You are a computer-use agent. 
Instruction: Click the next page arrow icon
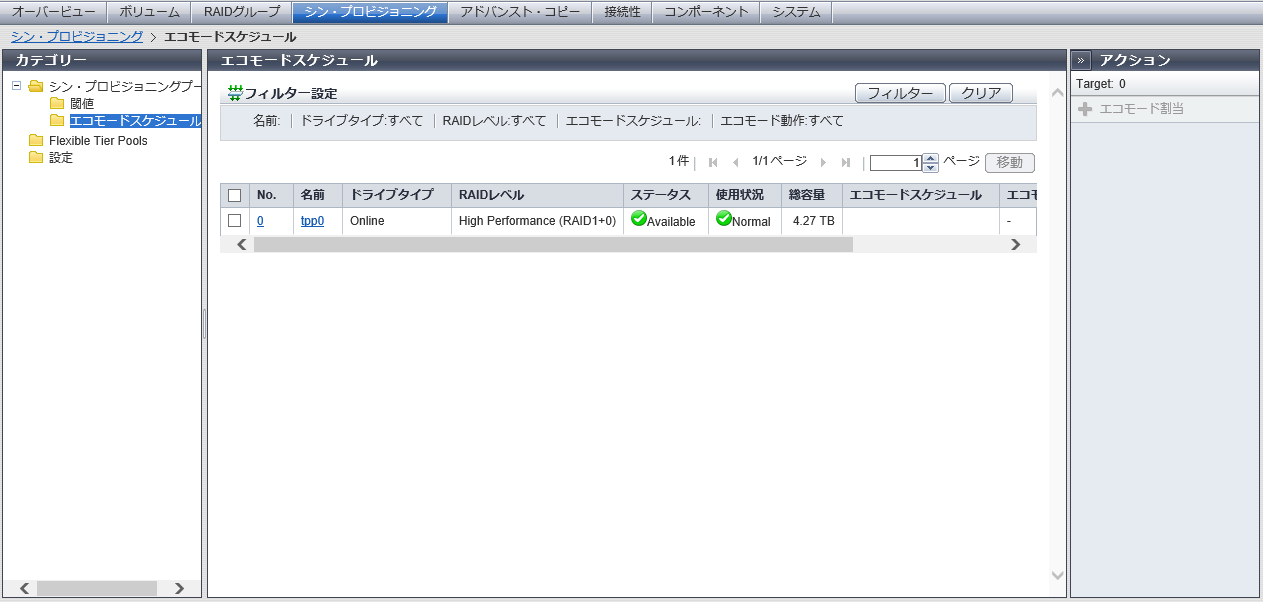pos(823,163)
